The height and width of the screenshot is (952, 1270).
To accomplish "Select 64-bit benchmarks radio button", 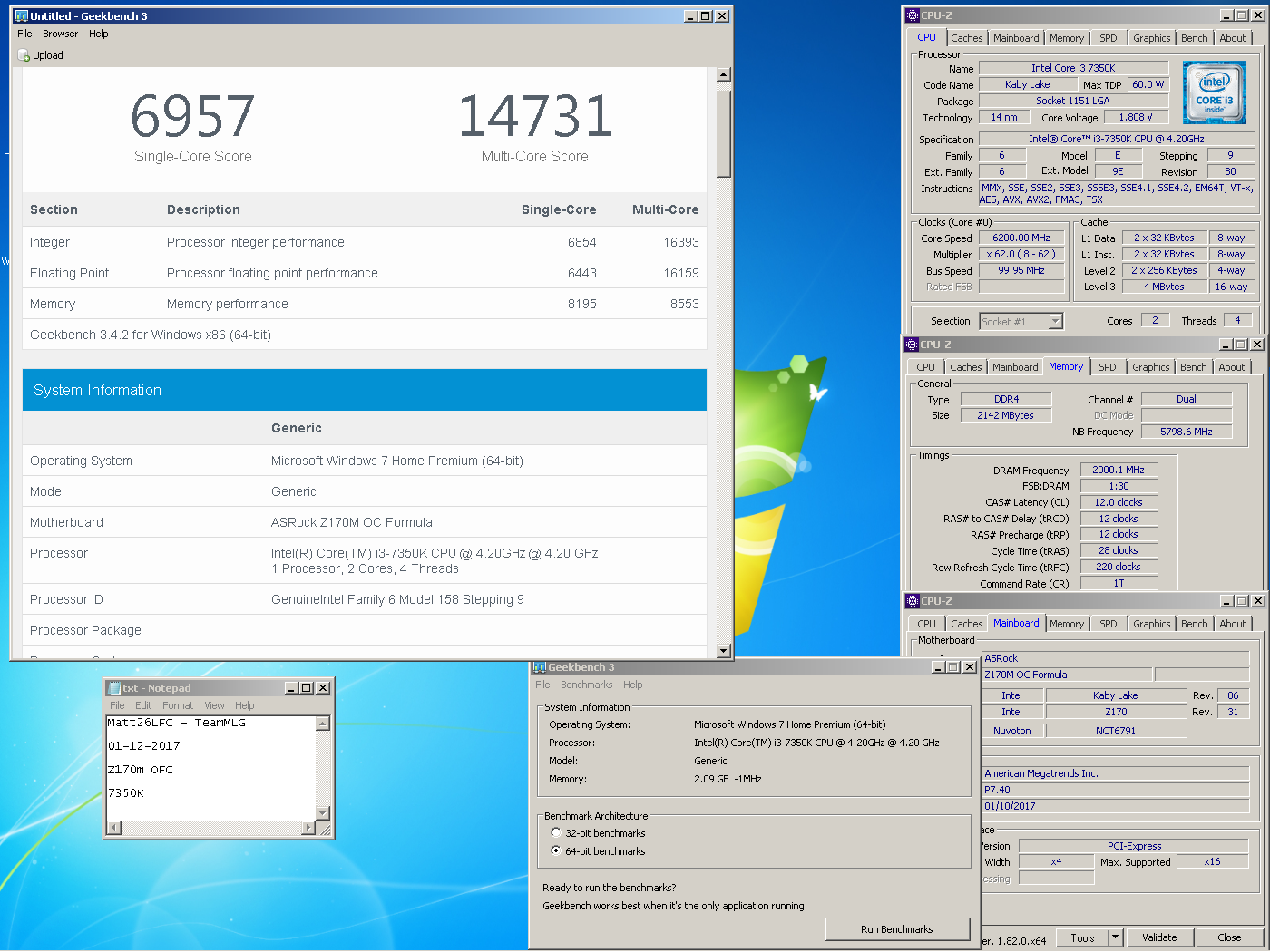I will (556, 850).
